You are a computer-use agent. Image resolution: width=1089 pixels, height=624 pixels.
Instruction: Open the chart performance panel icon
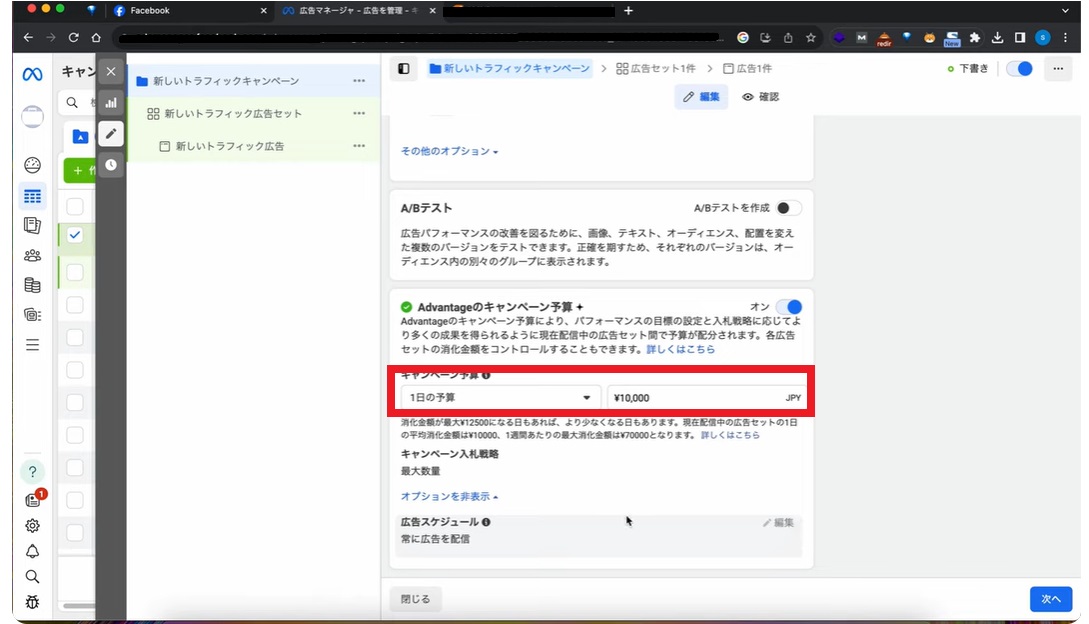111,103
